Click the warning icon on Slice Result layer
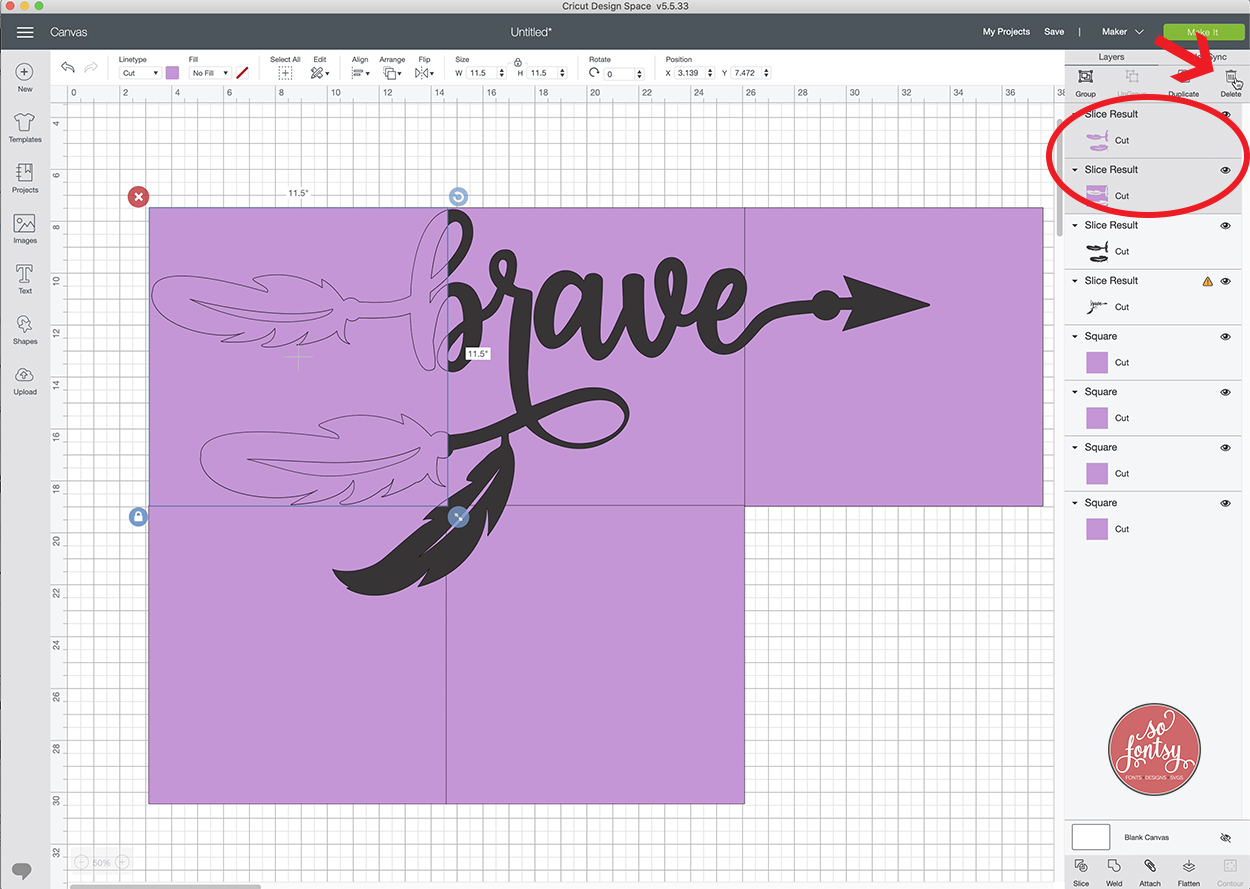This screenshot has height=889, width=1250. pos(1207,281)
